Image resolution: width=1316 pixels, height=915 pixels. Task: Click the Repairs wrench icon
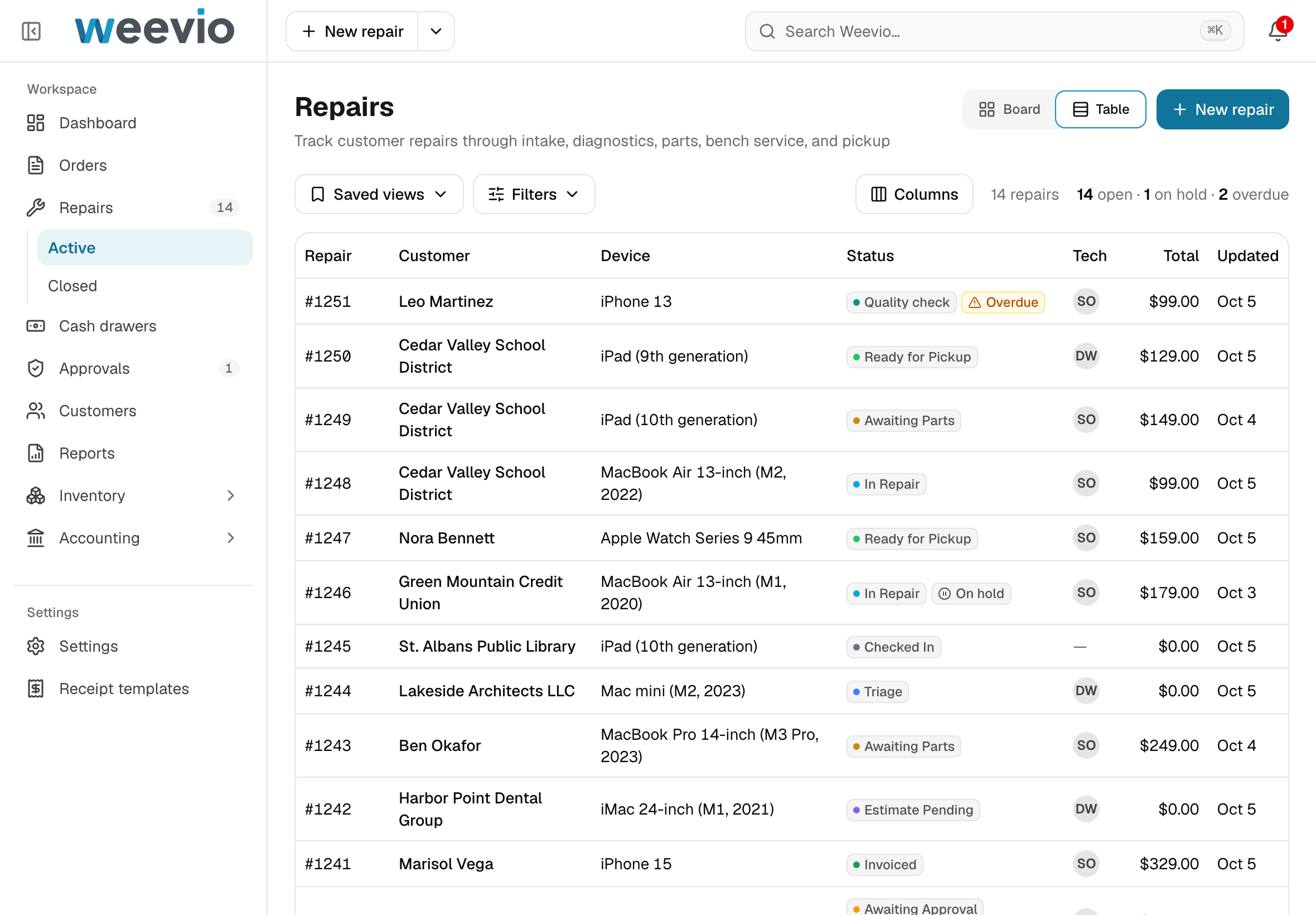click(36, 208)
